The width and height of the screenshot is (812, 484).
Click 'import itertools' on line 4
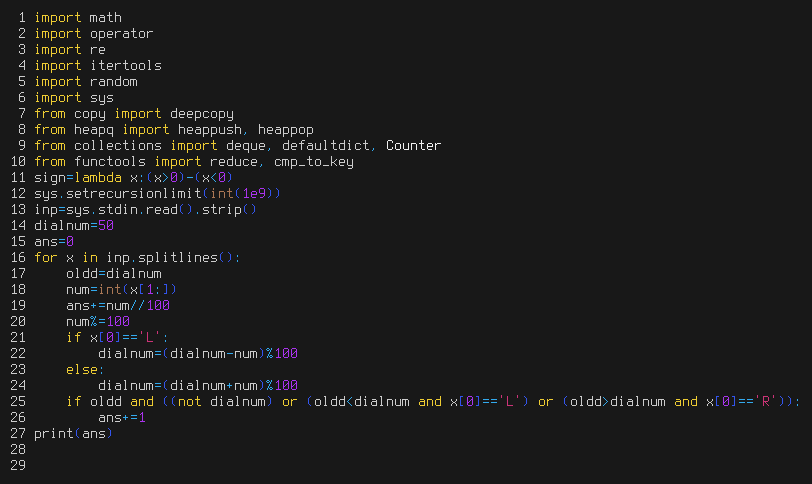click(x=98, y=66)
